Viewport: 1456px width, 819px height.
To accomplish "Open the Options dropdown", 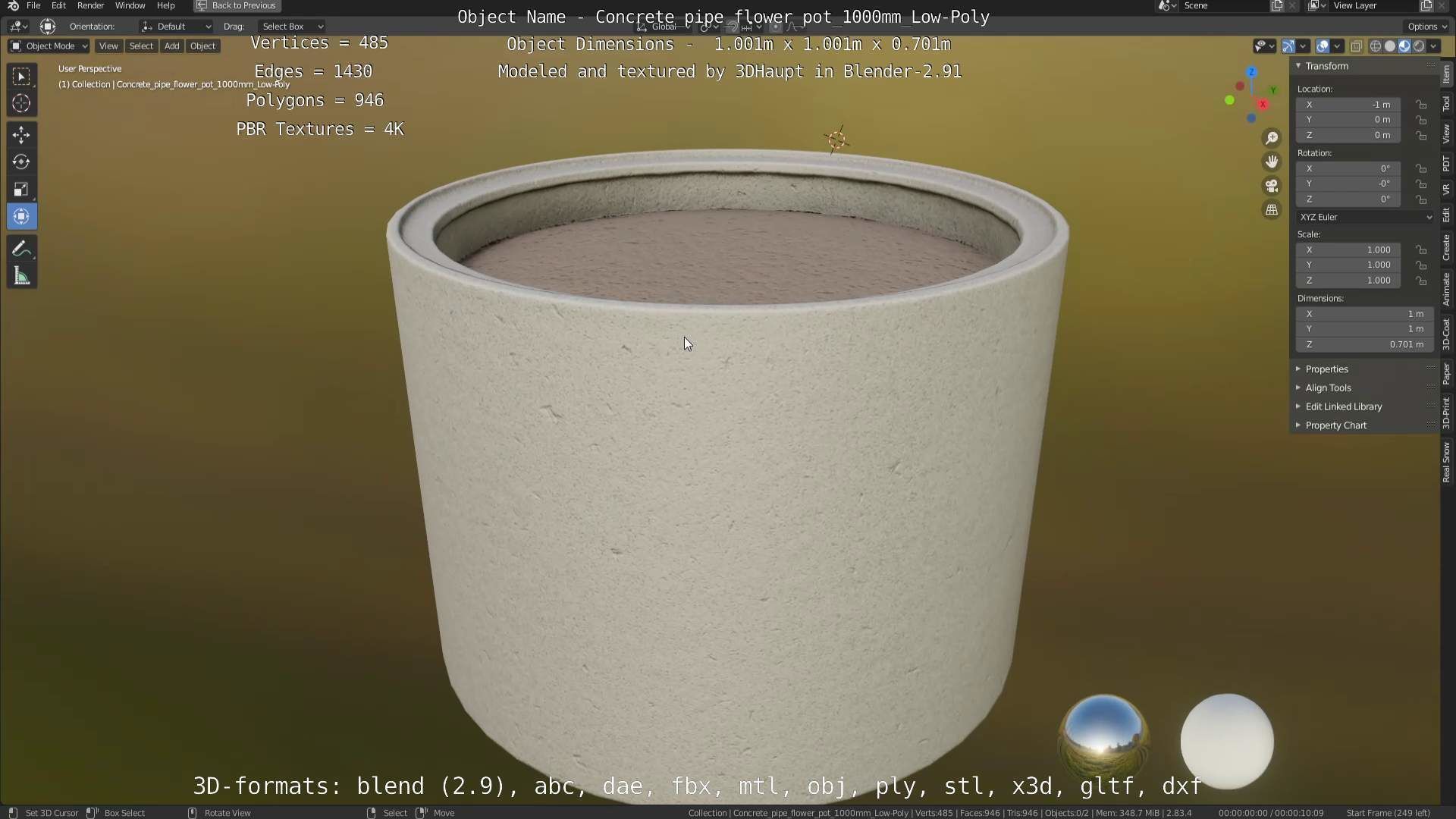I will pos(1426,27).
